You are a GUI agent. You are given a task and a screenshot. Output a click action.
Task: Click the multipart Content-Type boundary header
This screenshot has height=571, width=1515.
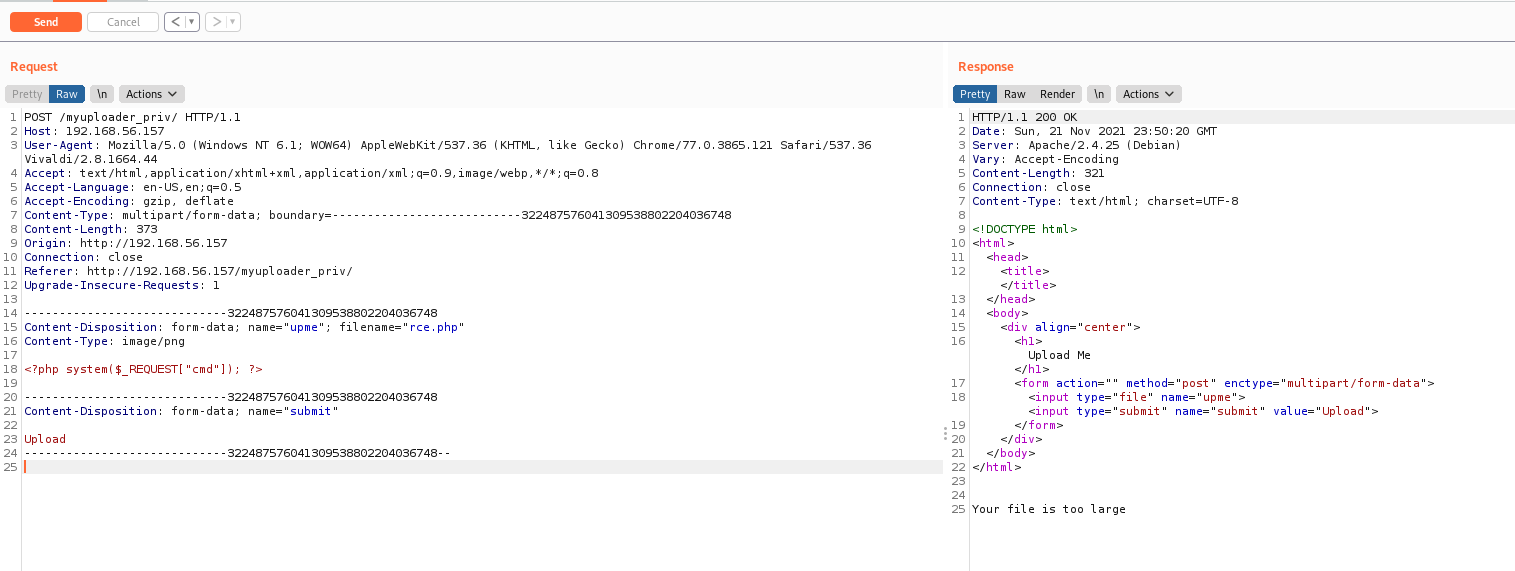point(378,215)
